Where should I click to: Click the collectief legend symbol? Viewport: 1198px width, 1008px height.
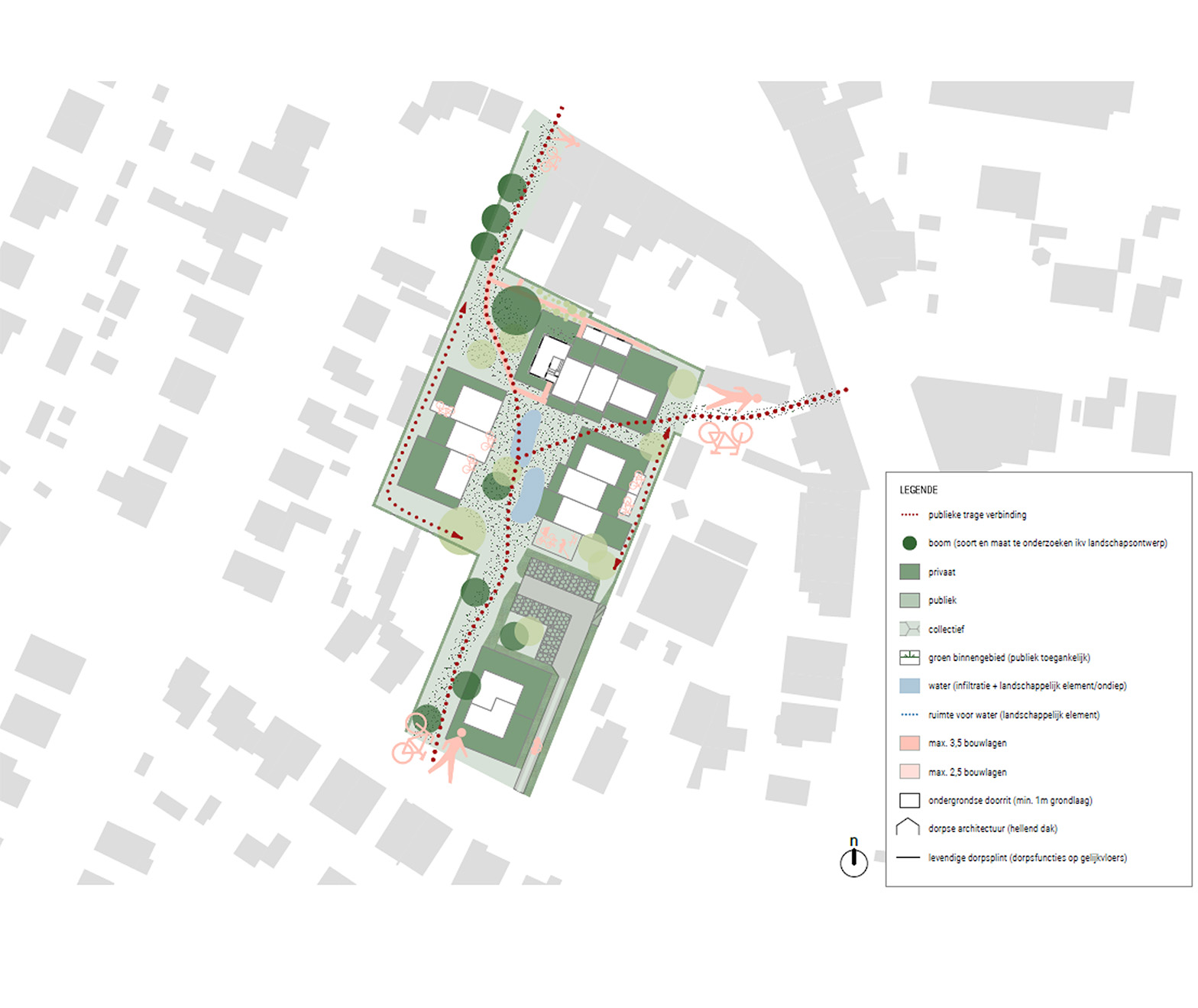coord(909,629)
